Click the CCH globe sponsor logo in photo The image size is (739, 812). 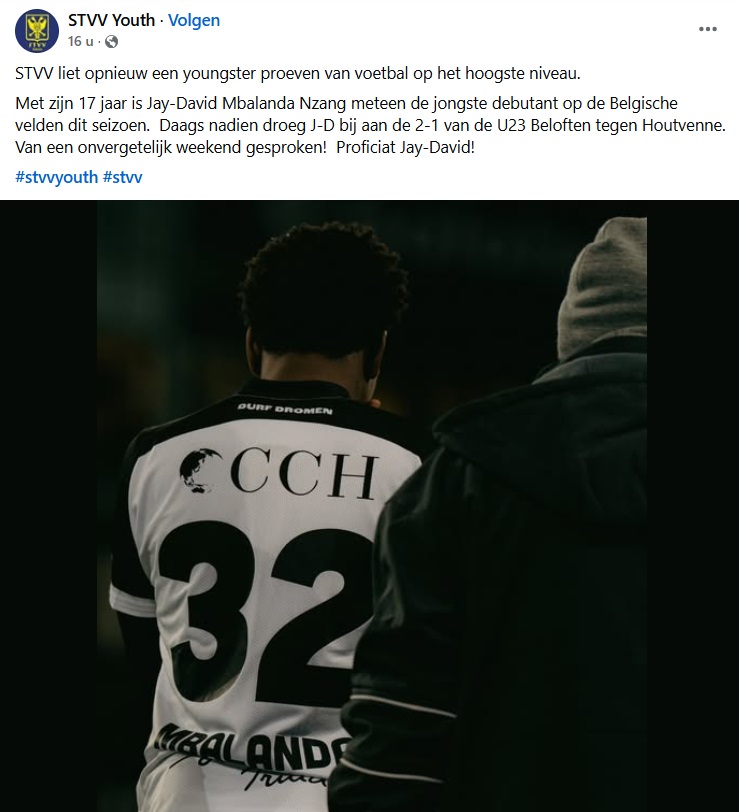(279, 472)
